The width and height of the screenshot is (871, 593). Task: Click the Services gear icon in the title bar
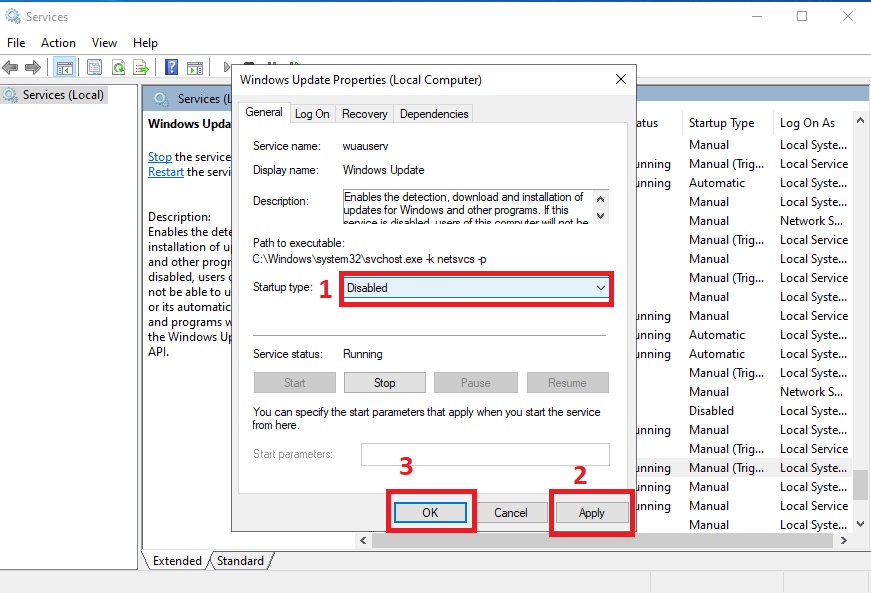click(12, 17)
